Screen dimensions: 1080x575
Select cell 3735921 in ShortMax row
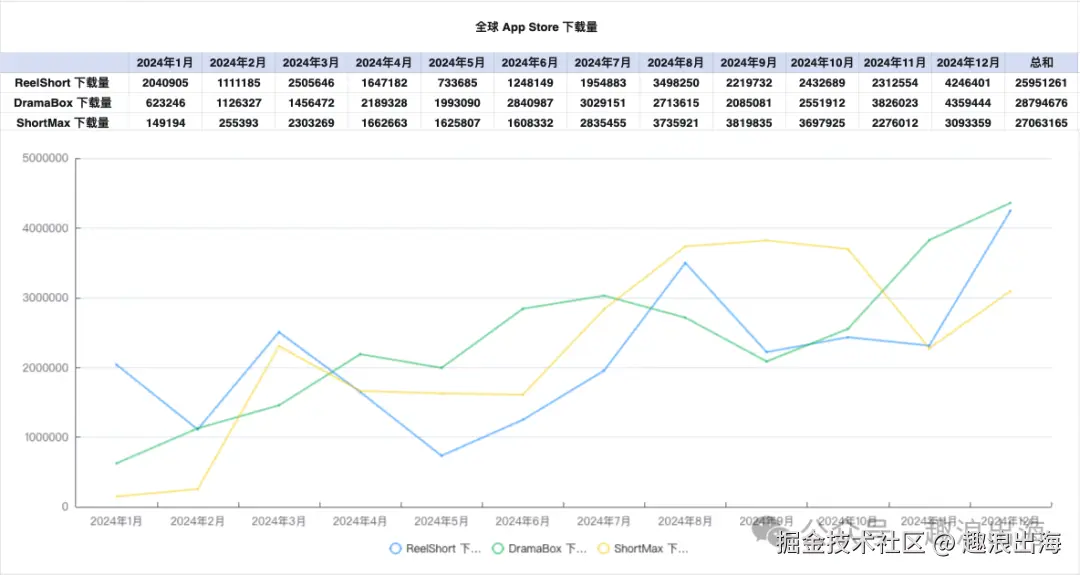pos(676,123)
